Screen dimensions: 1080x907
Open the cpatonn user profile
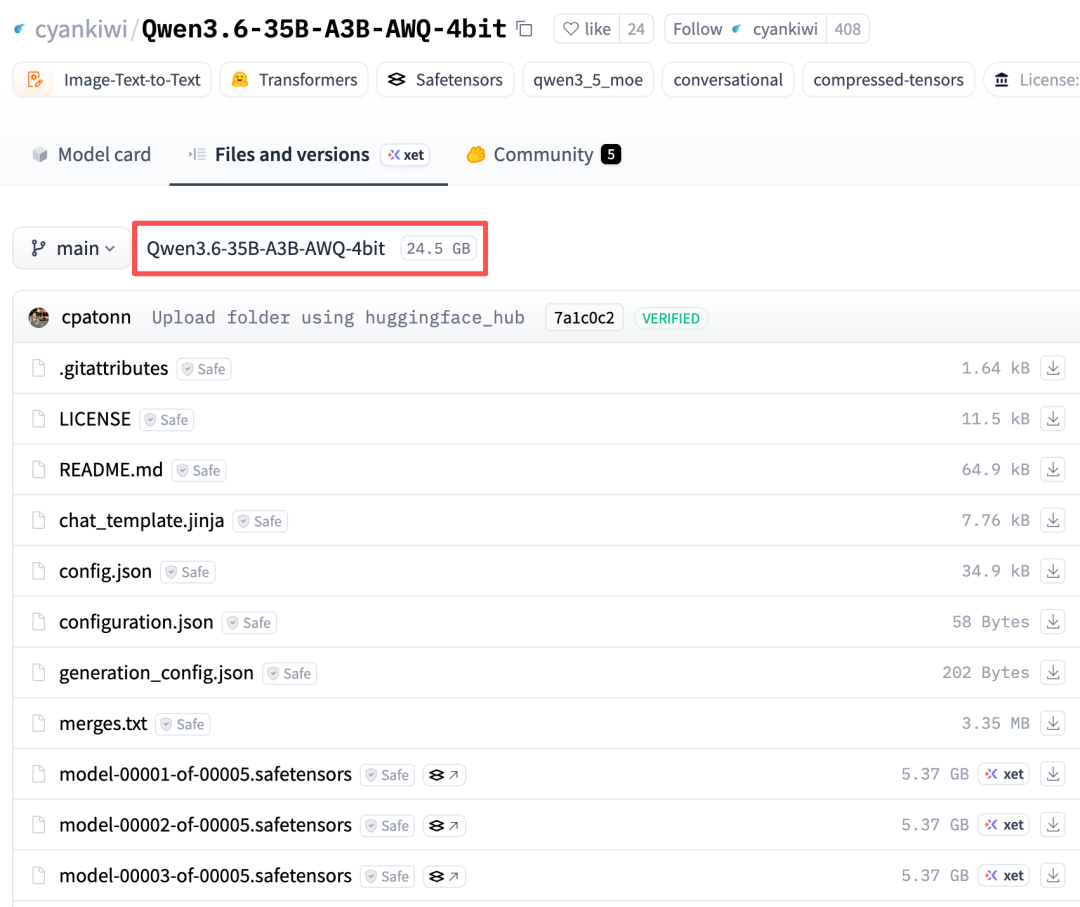point(96,317)
